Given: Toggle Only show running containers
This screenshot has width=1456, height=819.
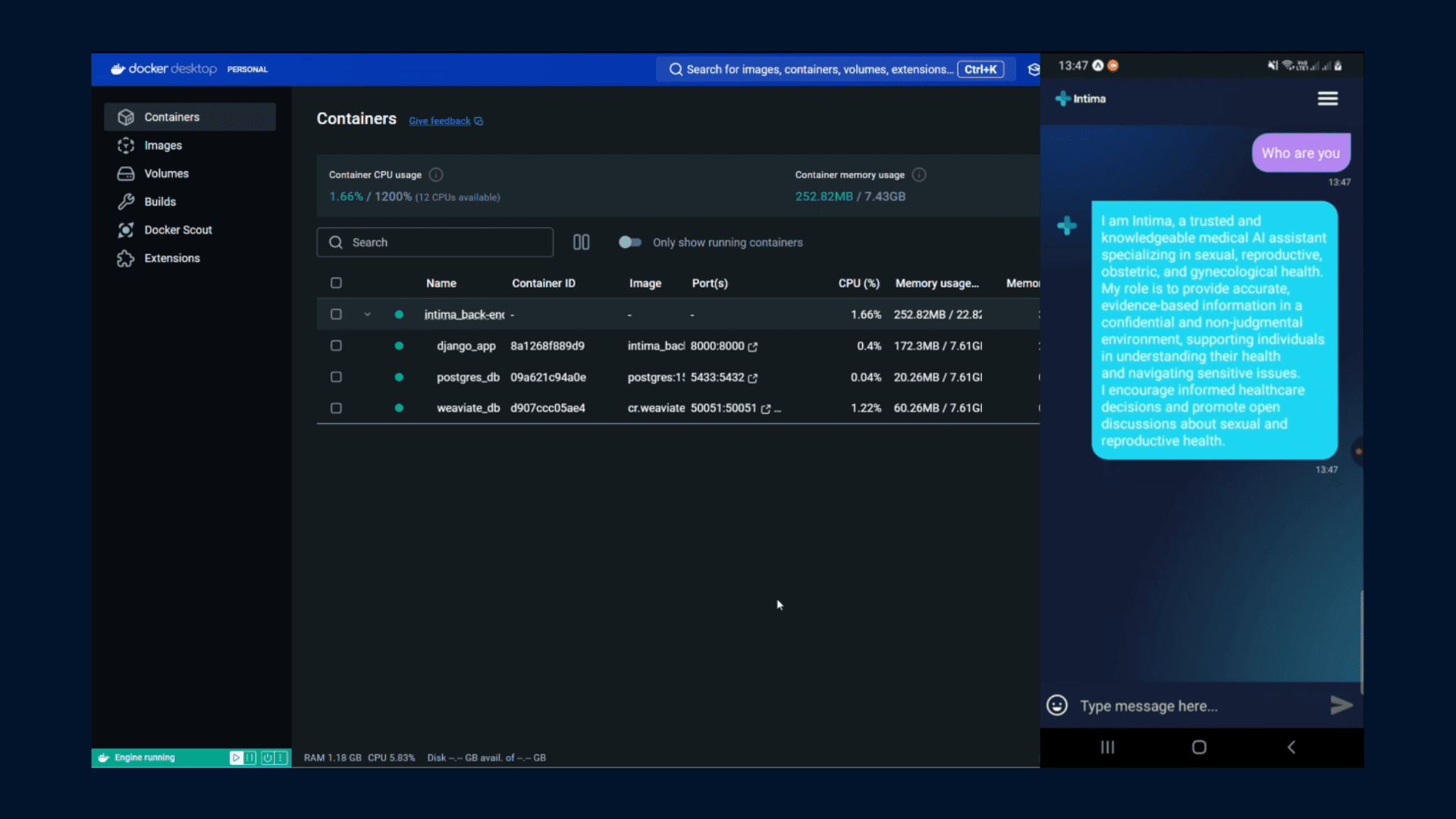Looking at the screenshot, I should point(630,243).
